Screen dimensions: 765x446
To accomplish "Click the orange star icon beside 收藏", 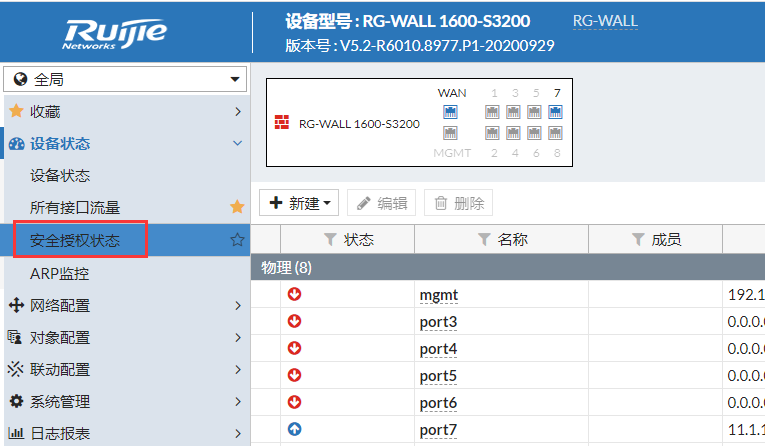I will (16, 111).
